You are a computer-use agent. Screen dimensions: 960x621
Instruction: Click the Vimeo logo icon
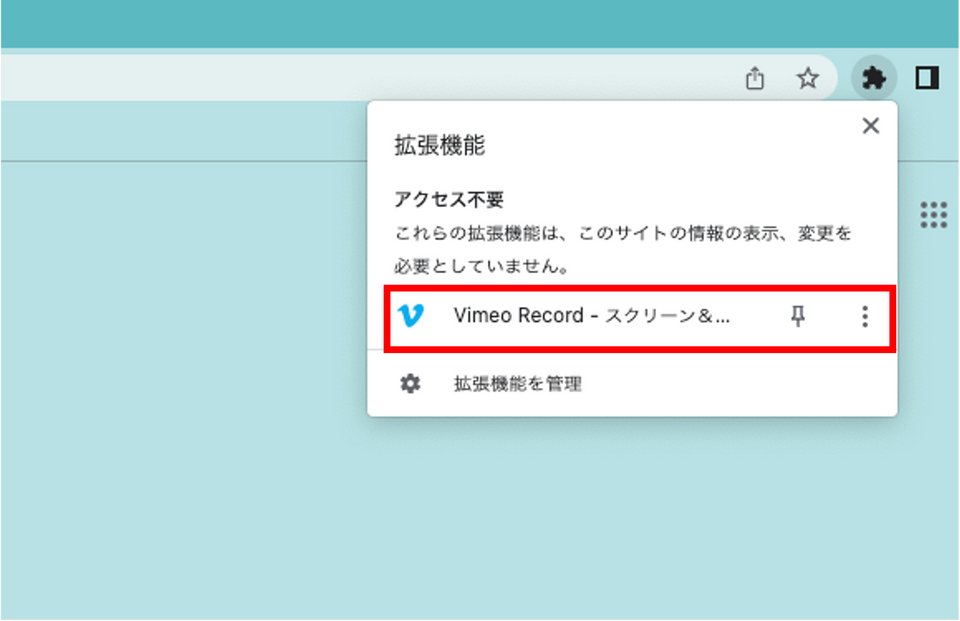point(410,316)
